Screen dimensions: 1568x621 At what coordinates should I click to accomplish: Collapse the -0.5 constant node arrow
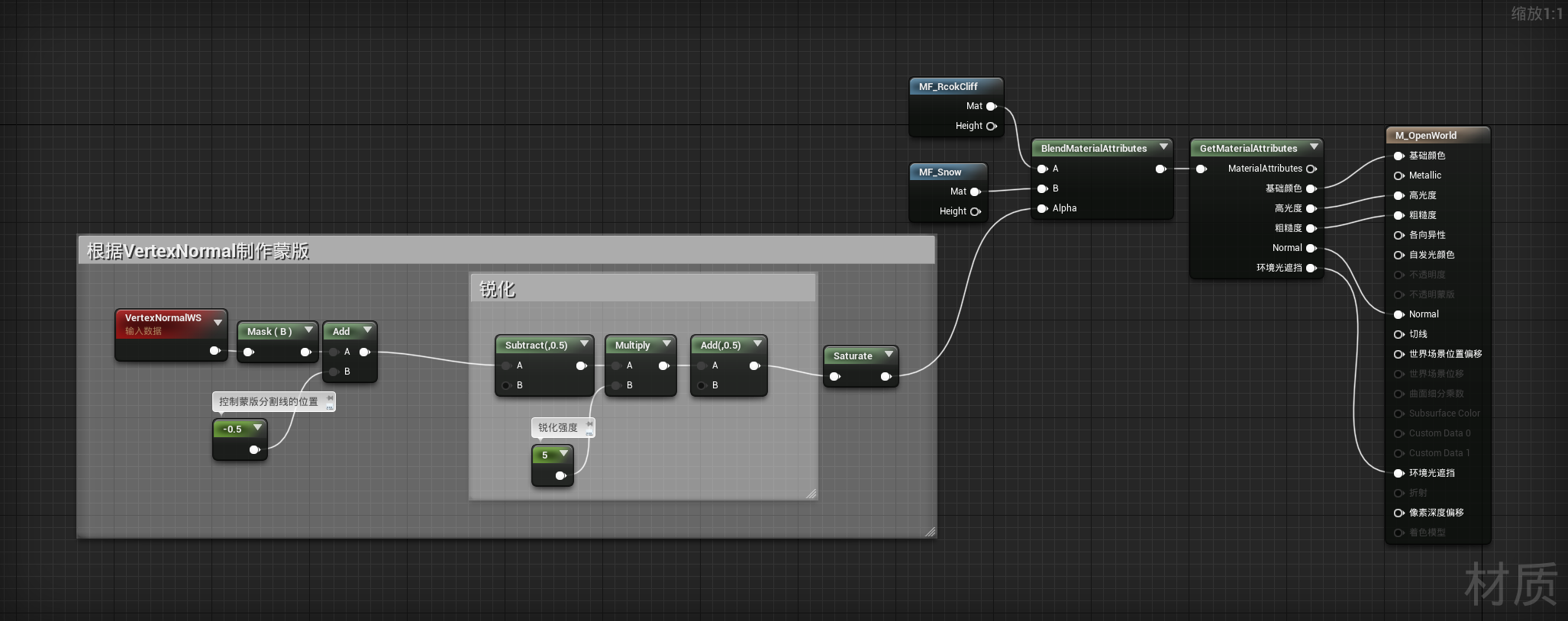(x=257, y=428)
